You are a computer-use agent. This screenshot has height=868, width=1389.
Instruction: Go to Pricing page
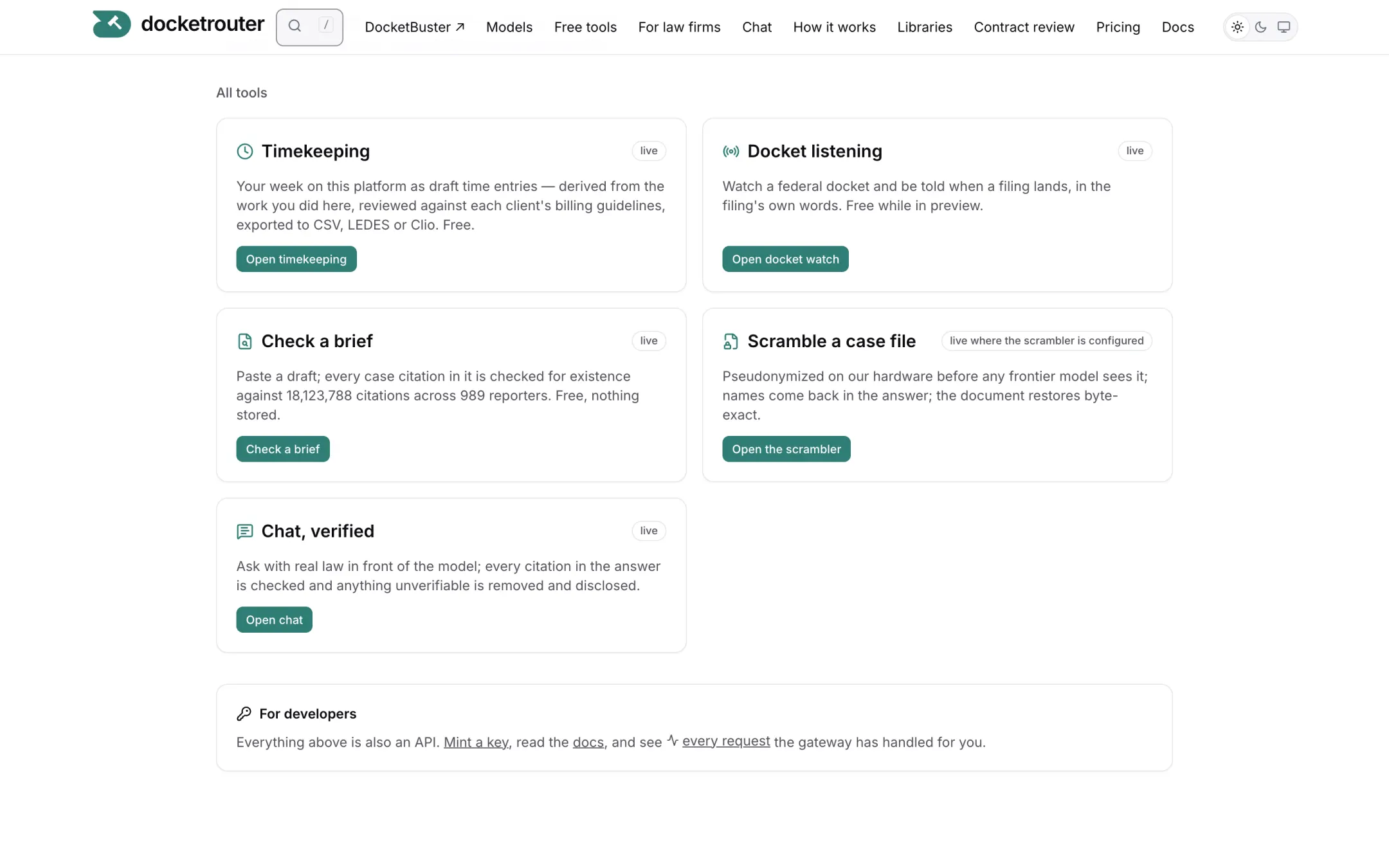[1118, 27]
